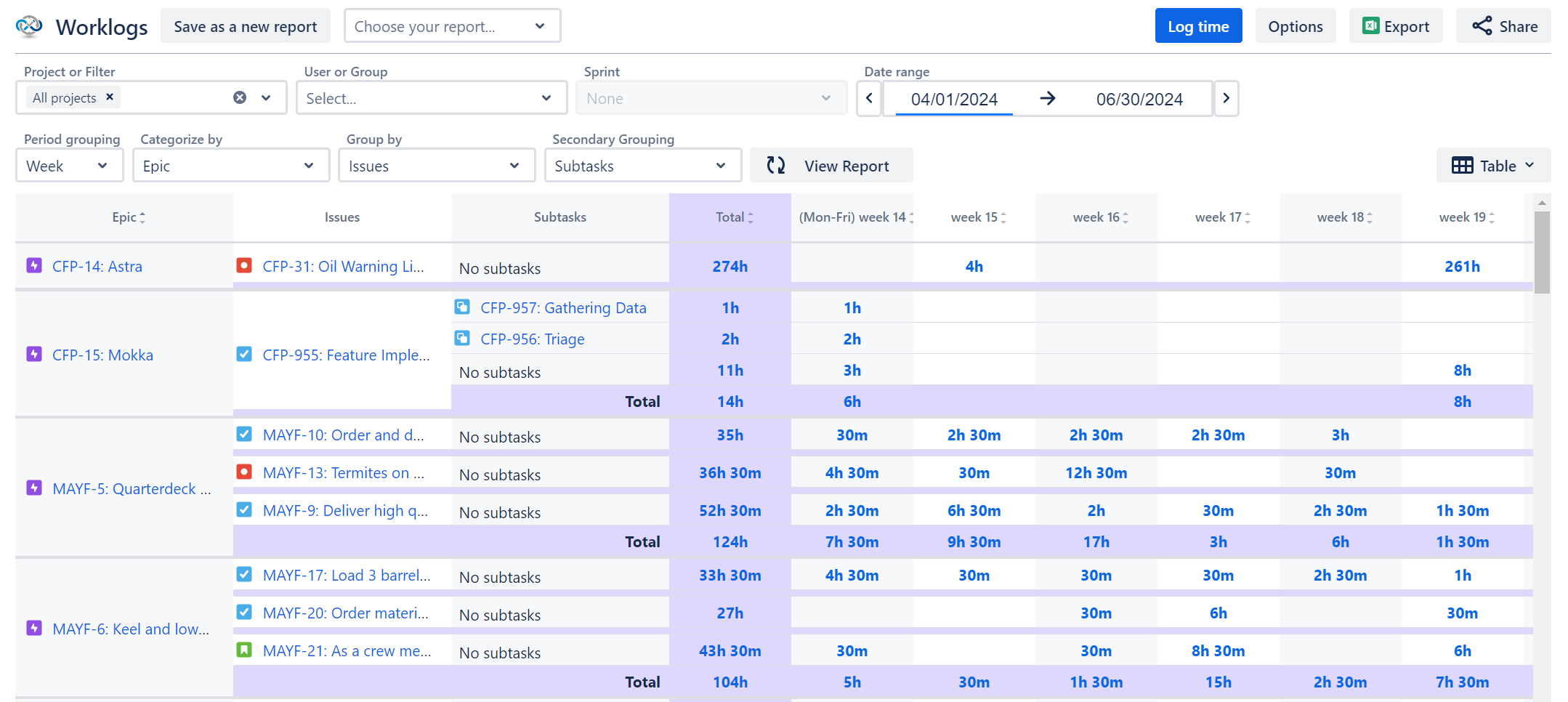The height and width of the screenshot is (702, 1568).
Task: Click the Worklogs app logo
Action: coord(28,25)
